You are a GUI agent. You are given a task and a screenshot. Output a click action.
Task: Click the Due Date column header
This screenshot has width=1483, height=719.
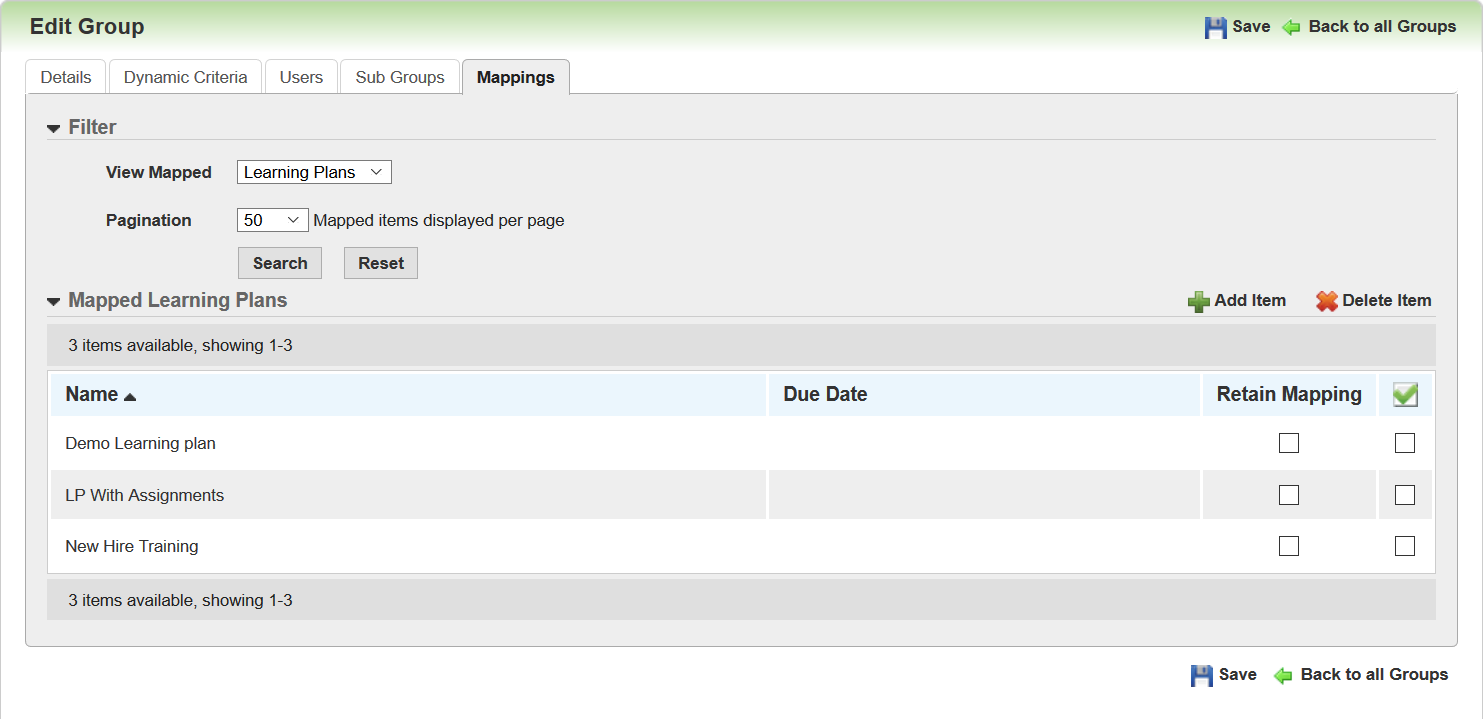[825, 394]
